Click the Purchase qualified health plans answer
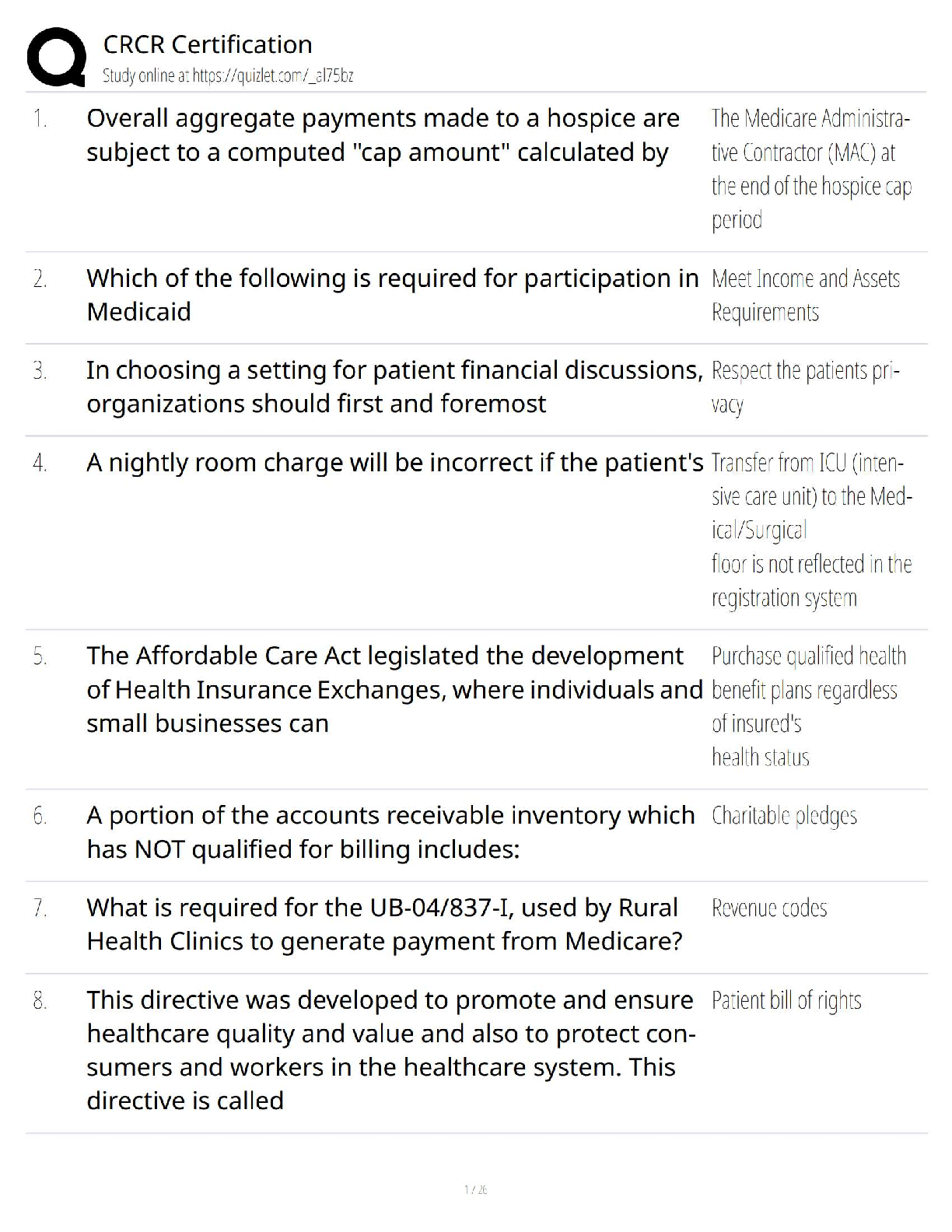The height and width of the screenshot is (1232, 952). (807, 706)
